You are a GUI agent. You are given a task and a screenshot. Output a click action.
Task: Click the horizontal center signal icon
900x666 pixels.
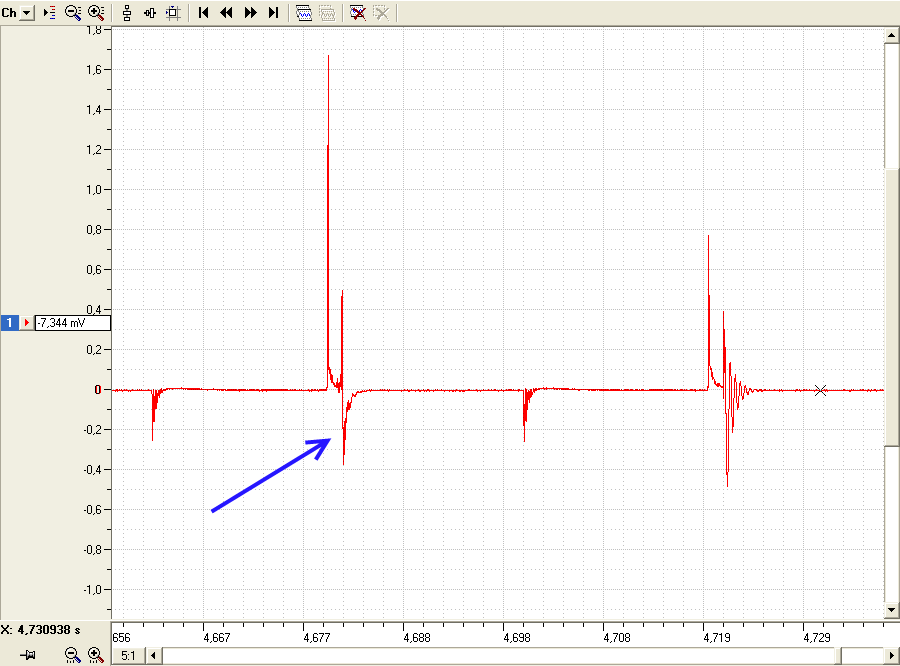[150, 13]
